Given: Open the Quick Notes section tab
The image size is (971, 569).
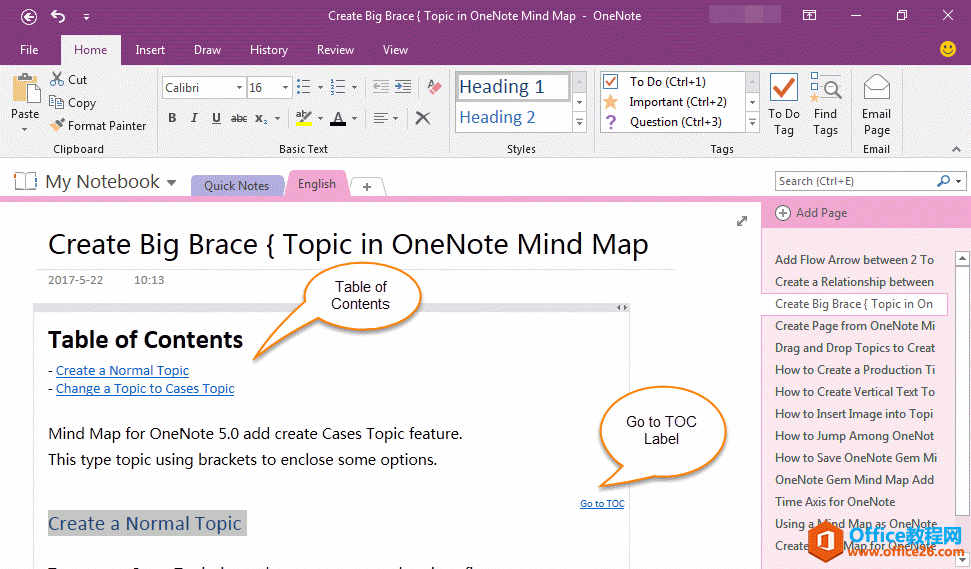Looking at the screenshot, I should (x=236, y=185).
